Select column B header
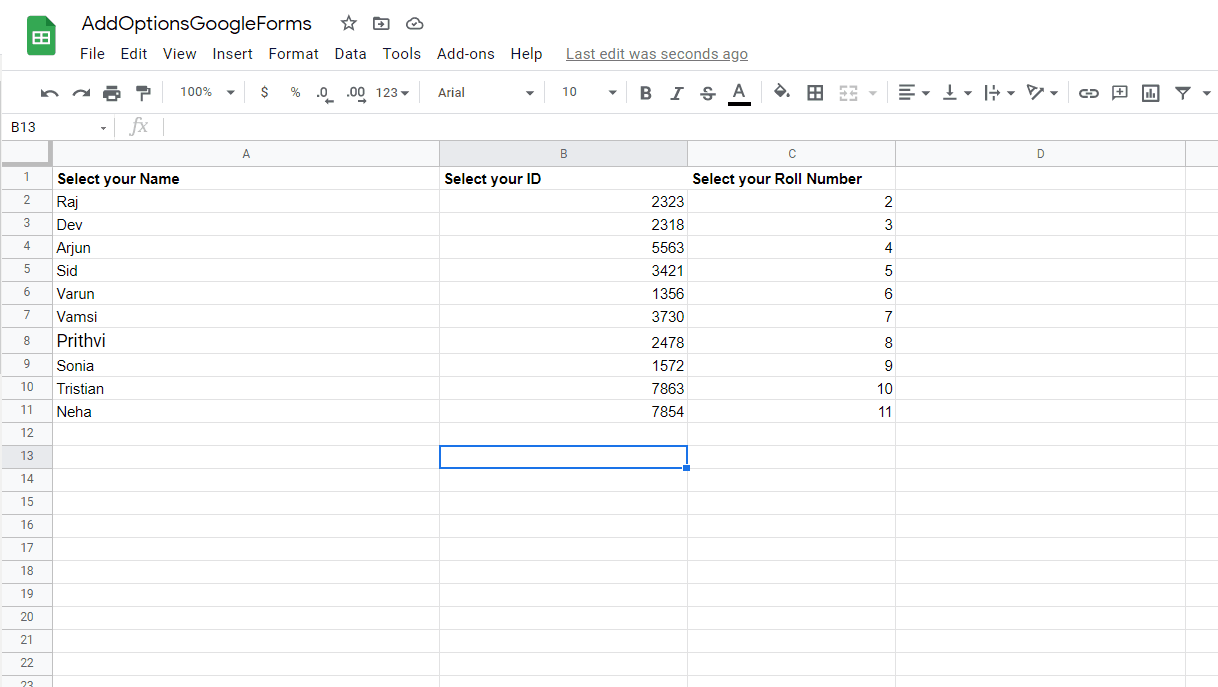The width and height of the screenshot is (1218, 687). pos(564,154)
